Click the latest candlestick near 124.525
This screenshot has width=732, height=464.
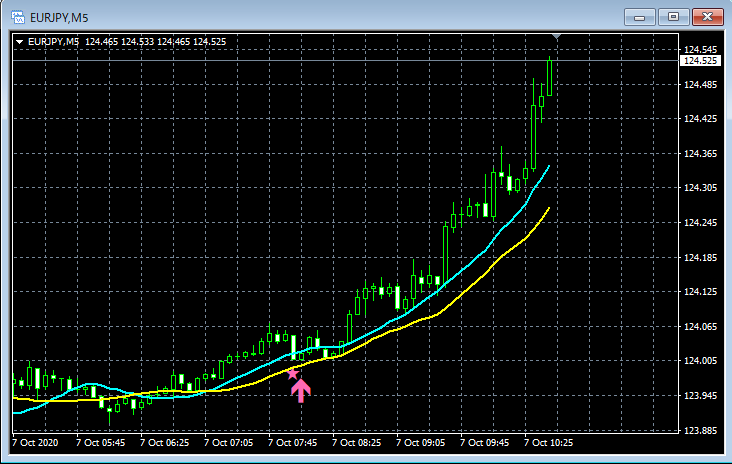pos(549,77)
